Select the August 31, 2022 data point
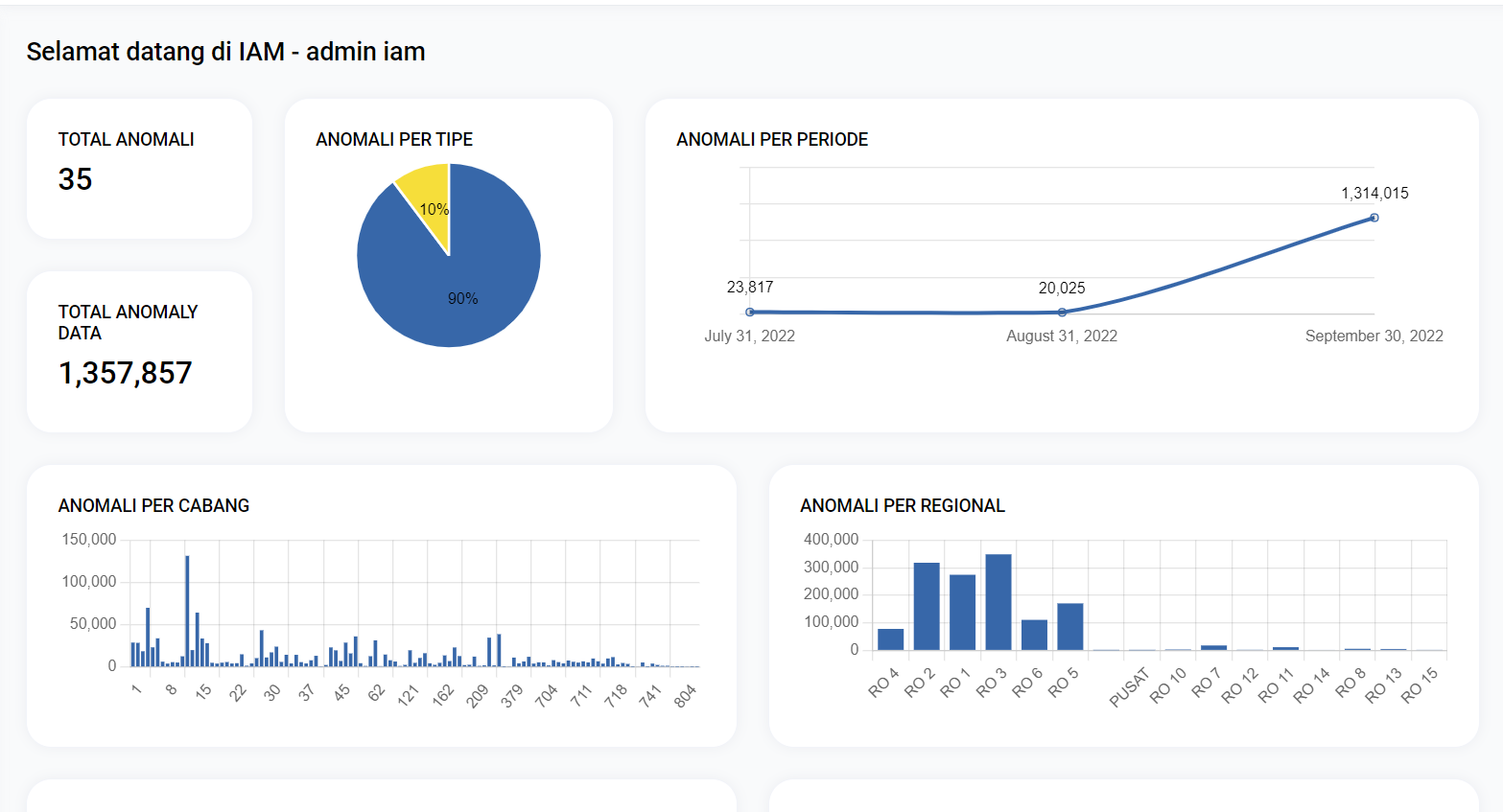The height and width of the screenshot is (812, 1503). click(1062, 313)
